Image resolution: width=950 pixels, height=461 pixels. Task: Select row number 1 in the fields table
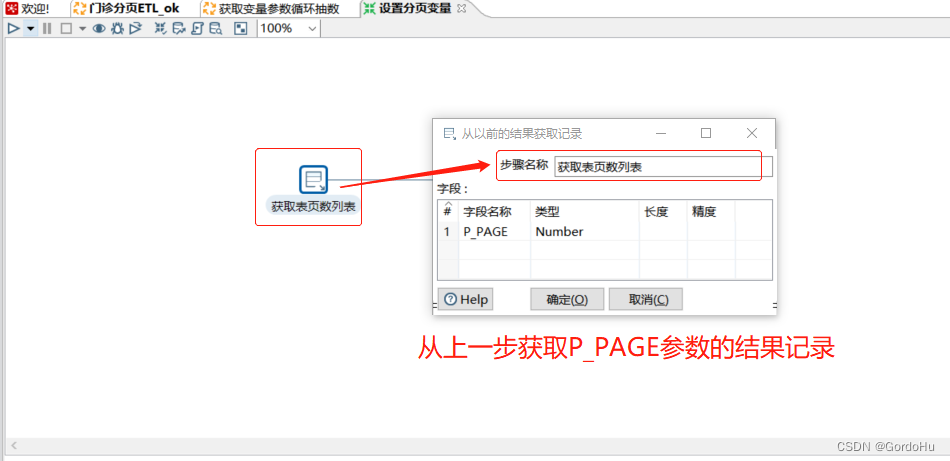[x=448, y=232]
